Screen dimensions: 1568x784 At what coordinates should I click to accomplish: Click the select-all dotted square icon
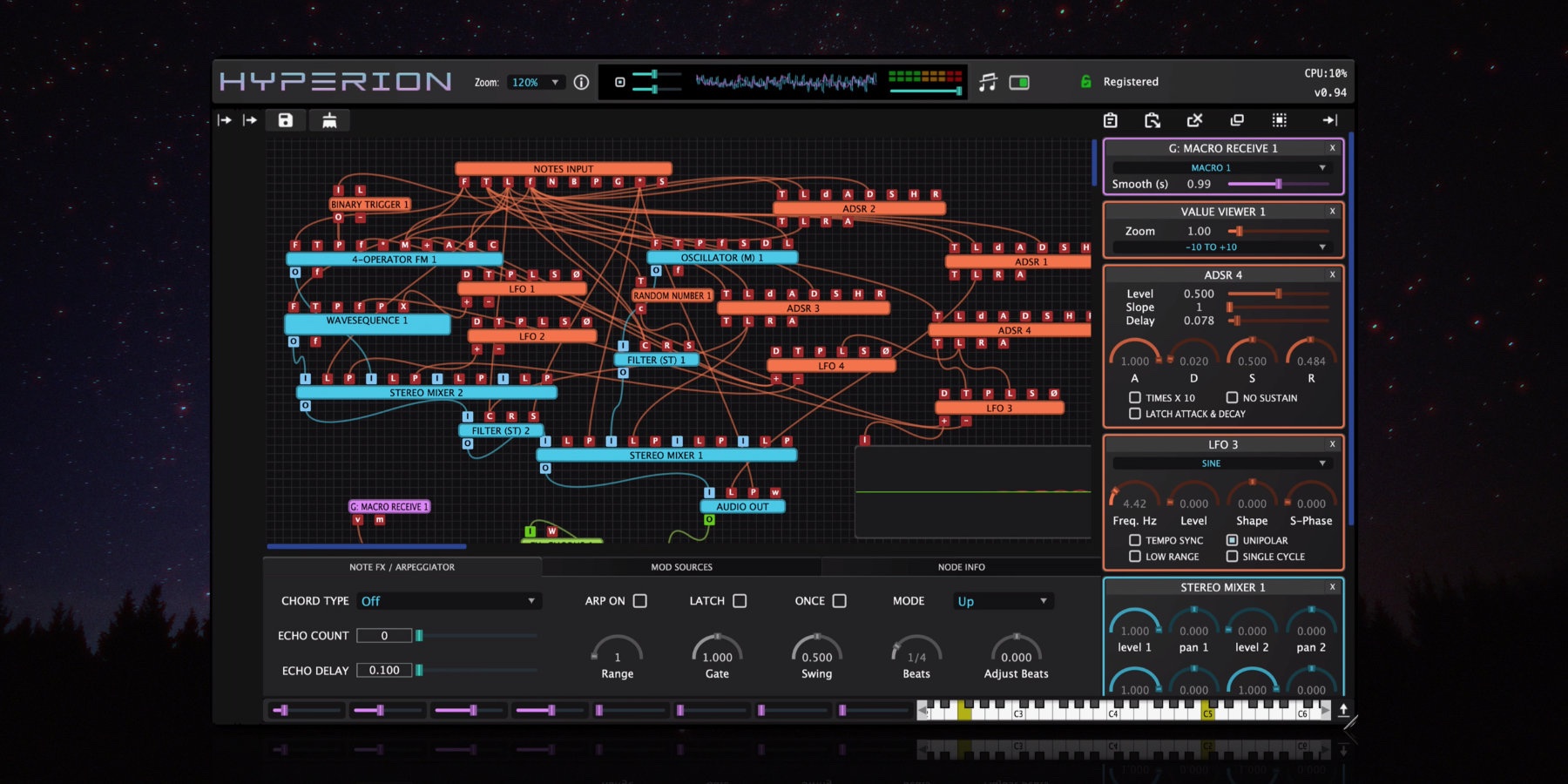tap(1279, 120)
